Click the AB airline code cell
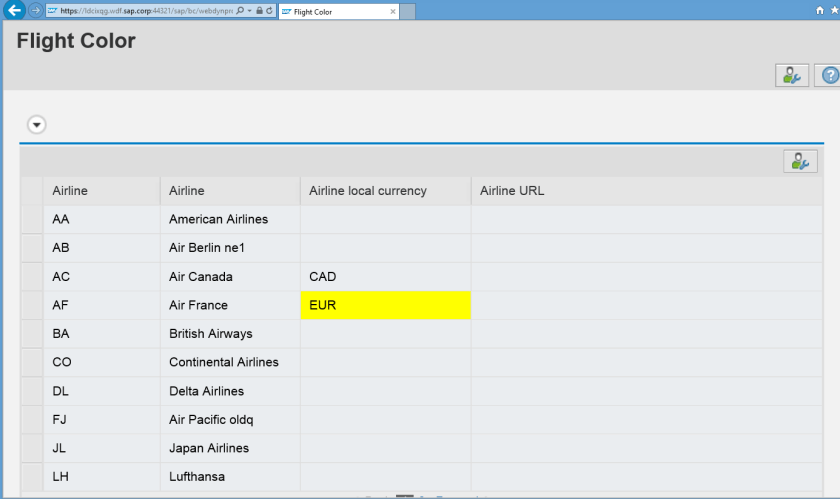 (101, 248)
